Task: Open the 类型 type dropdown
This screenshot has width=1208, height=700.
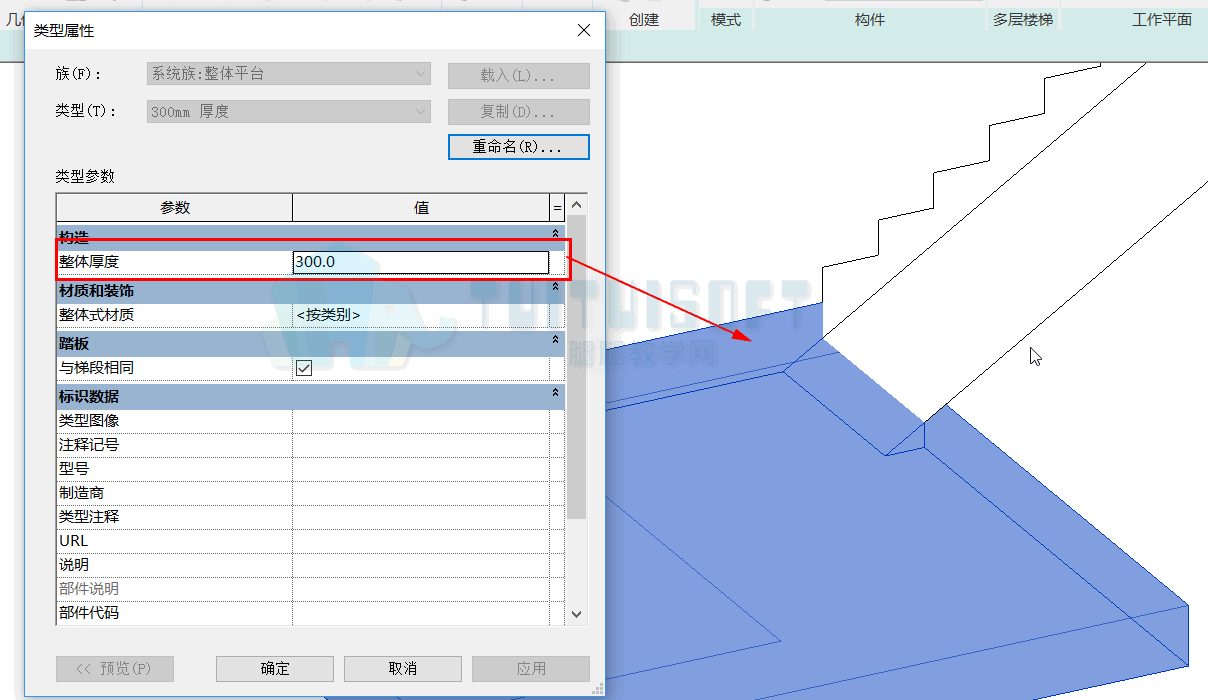Action: [288, 112]
